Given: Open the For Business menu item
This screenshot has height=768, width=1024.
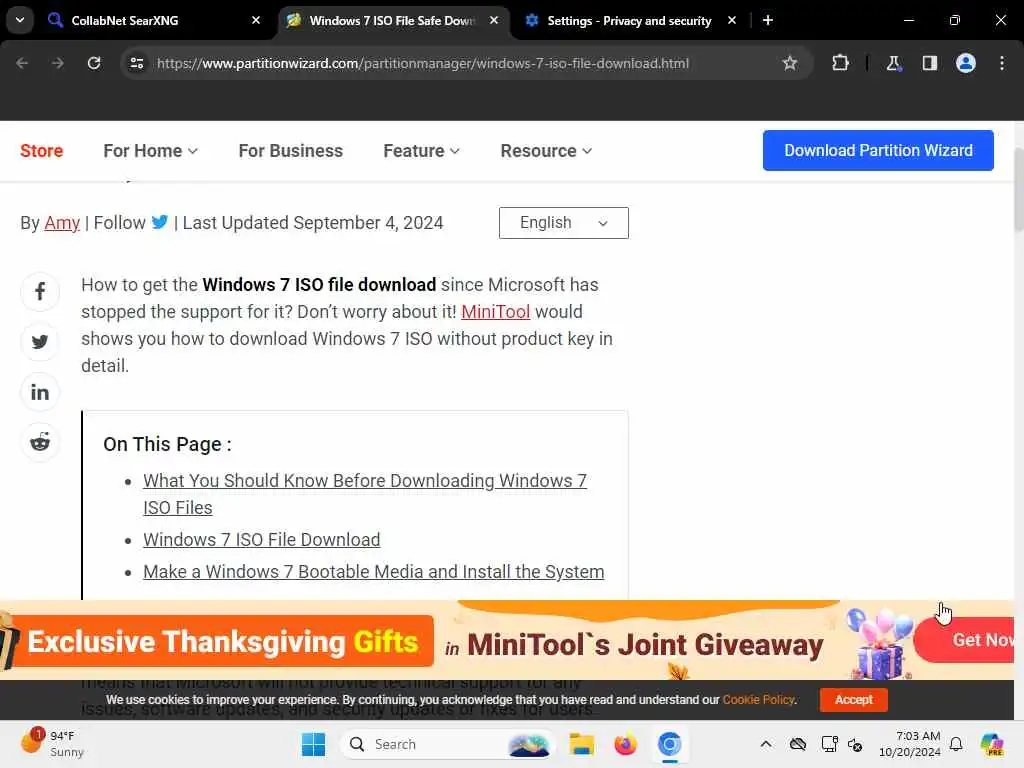Looking at the screenshot, I should pos(291,151).
